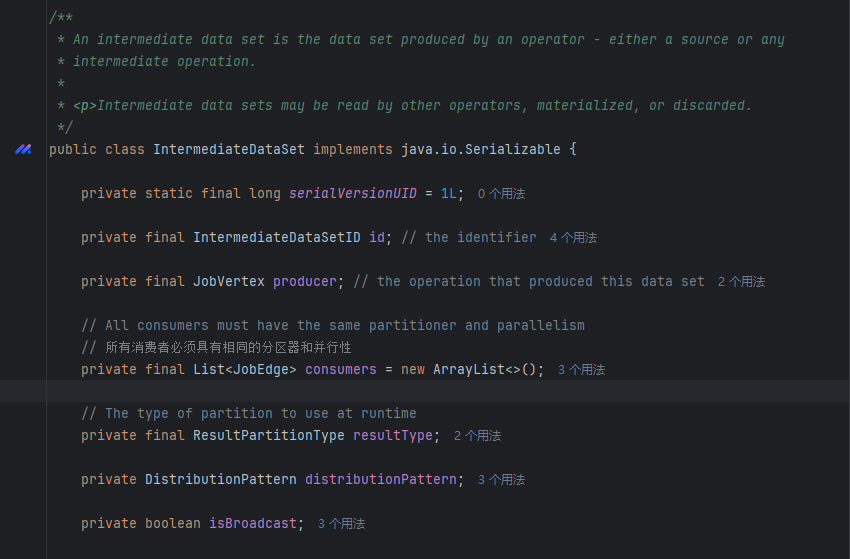Screen dimensions: 850x559
Task: Click the gutter icon beside the IntermediateDataSet class
Action: click(23, 149)
